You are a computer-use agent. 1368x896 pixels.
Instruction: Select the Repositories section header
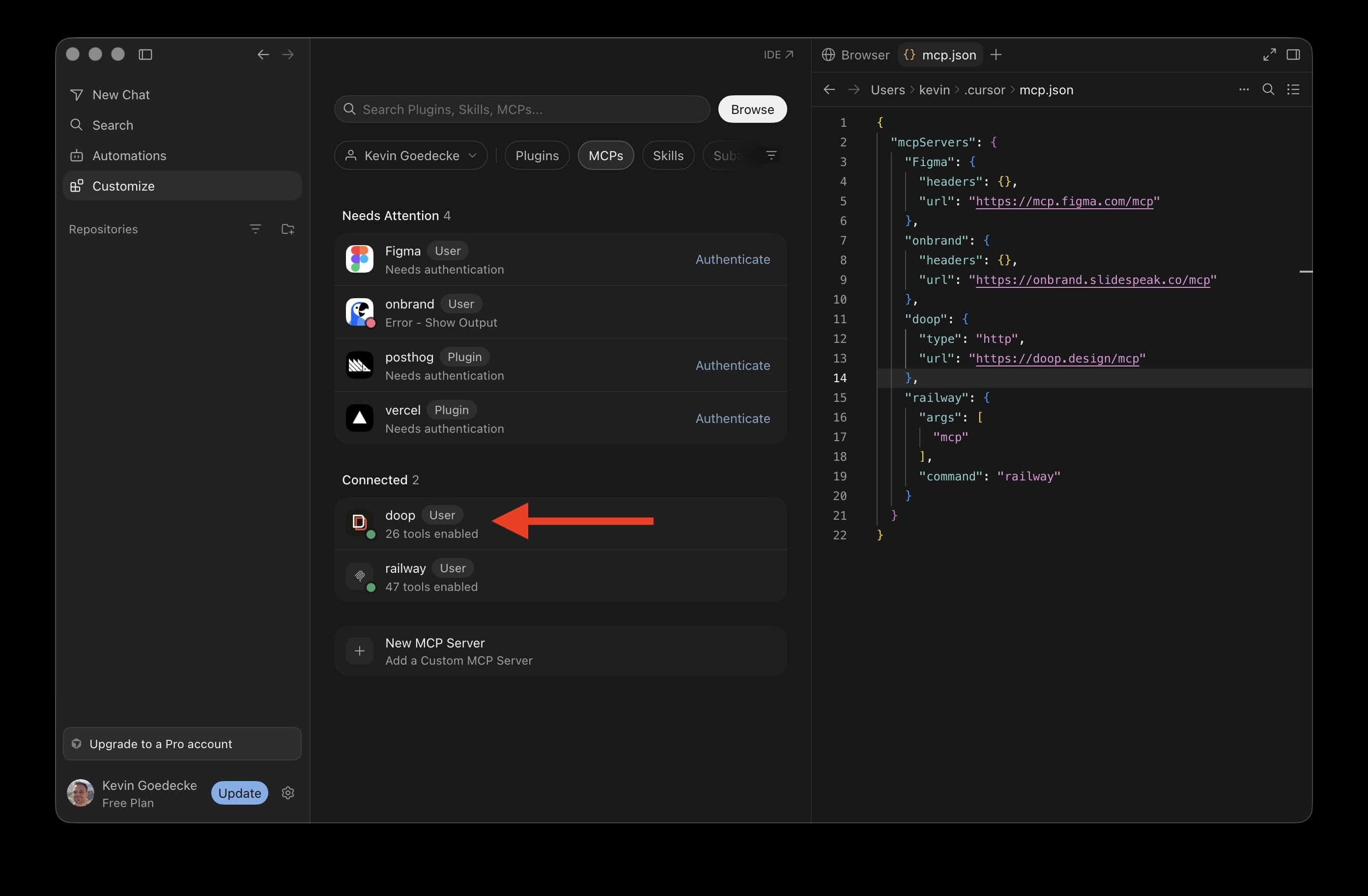click(x=104, y=229)
